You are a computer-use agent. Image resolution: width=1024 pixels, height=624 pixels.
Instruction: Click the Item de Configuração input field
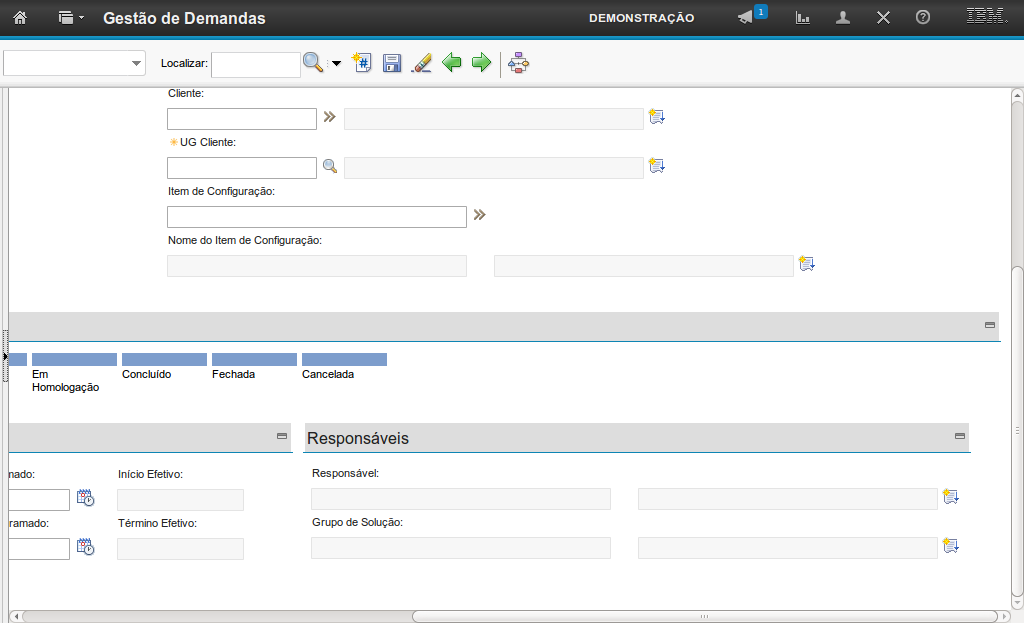tap(316, 217)
